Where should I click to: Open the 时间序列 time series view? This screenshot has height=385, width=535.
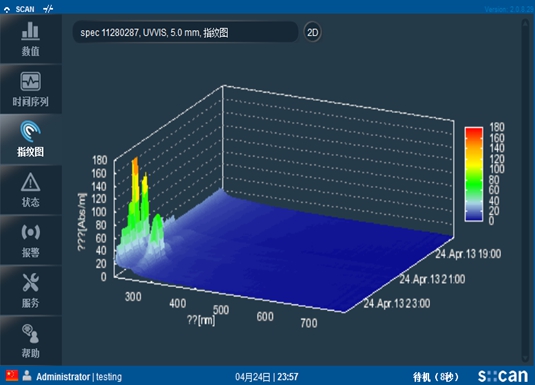click(31, 89)
